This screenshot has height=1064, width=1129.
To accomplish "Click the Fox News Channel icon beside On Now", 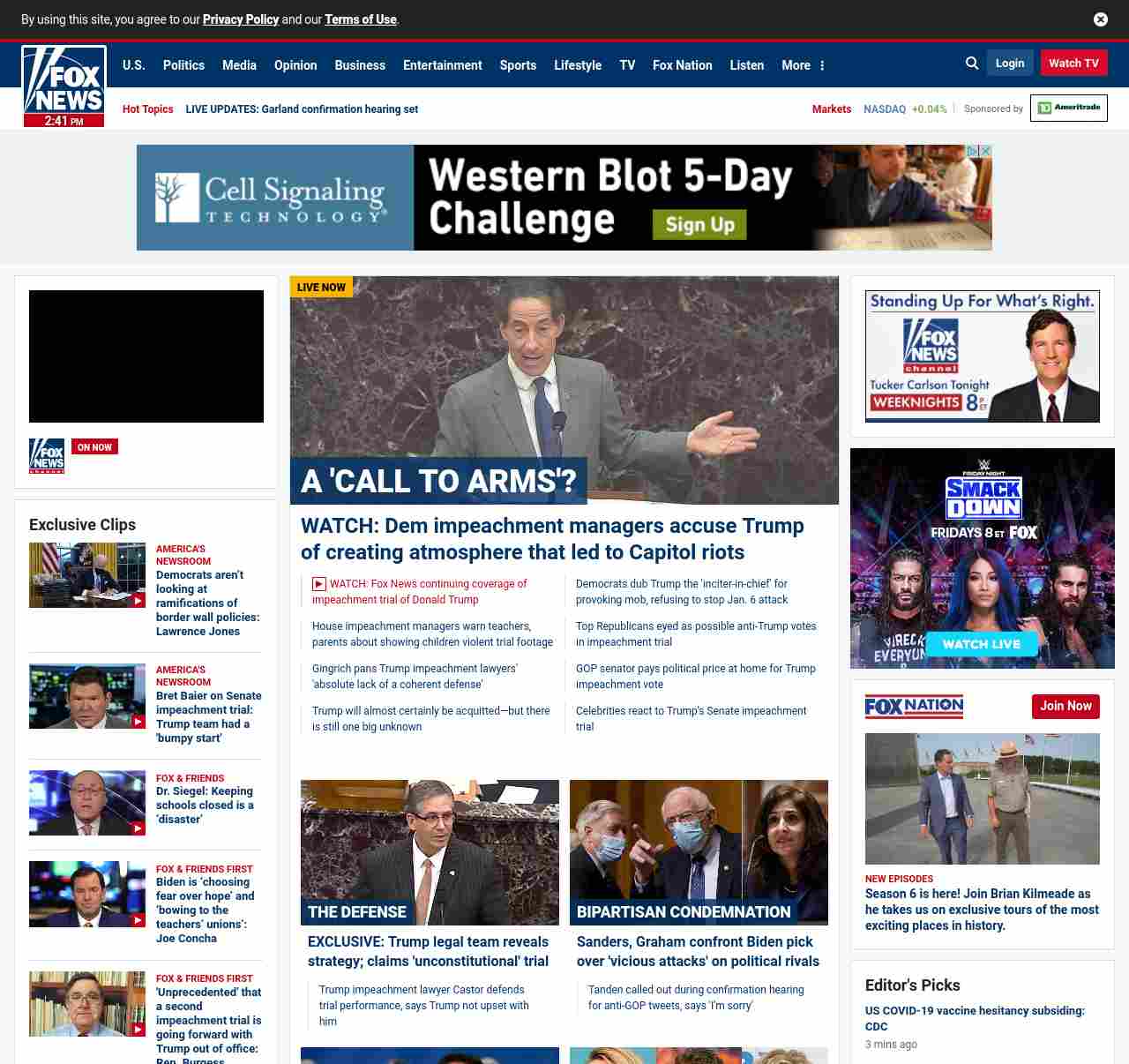I will click(47, 456).
